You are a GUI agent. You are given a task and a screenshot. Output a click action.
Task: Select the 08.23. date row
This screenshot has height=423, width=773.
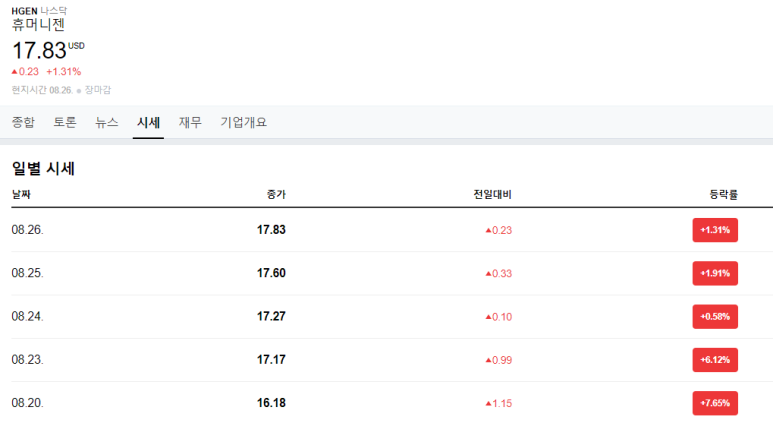point(392,360)
